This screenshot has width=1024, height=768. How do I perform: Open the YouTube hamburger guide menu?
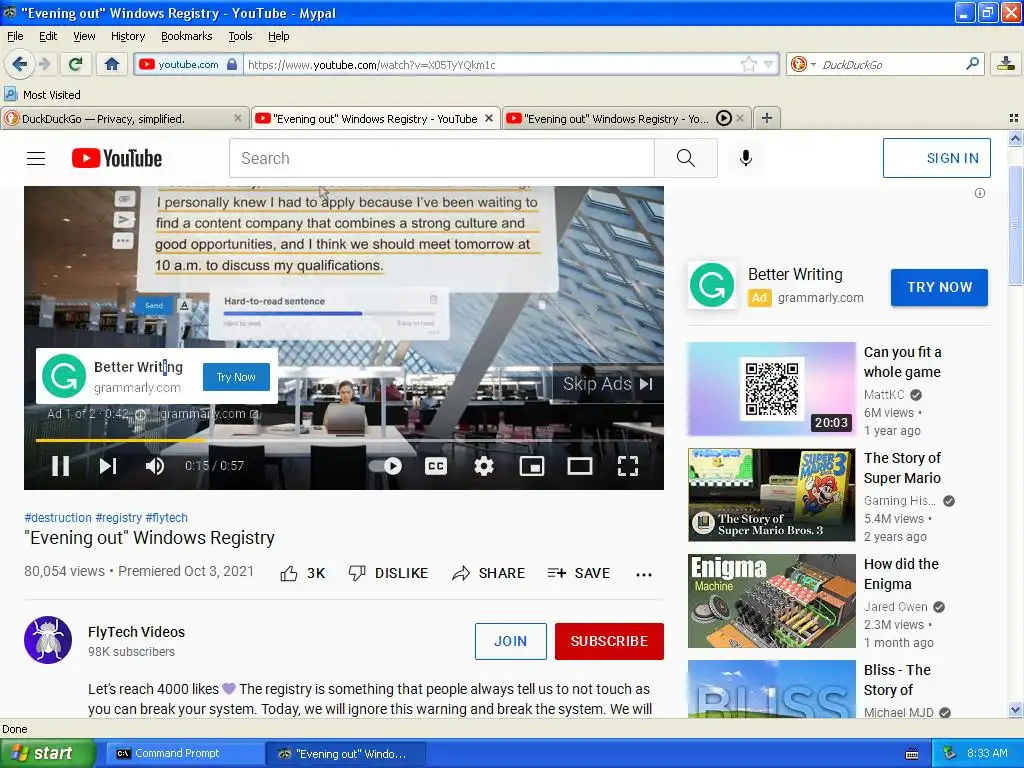click(36, 158)
